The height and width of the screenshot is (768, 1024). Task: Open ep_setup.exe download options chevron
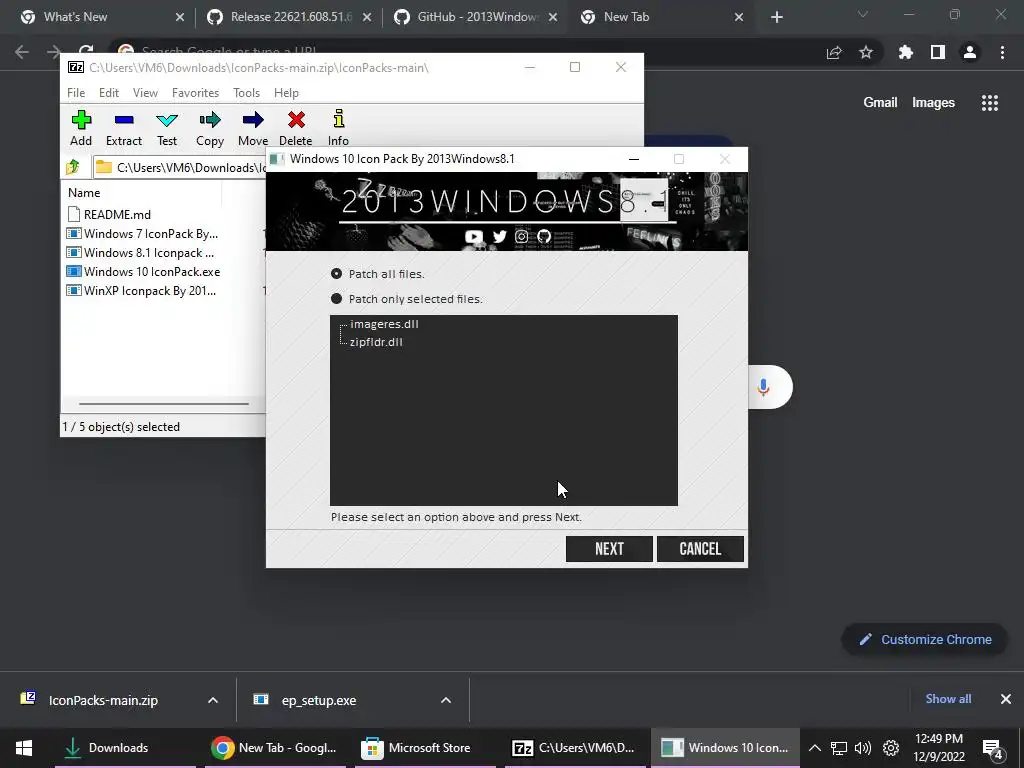[446, 700]
